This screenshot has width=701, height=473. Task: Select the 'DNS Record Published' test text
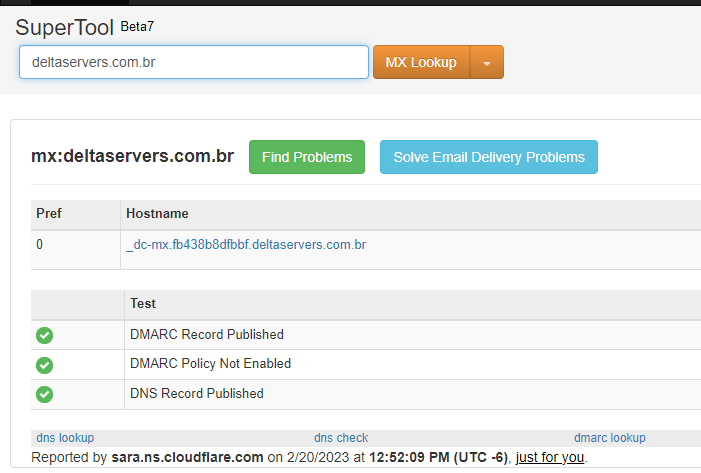coord(197,393)
